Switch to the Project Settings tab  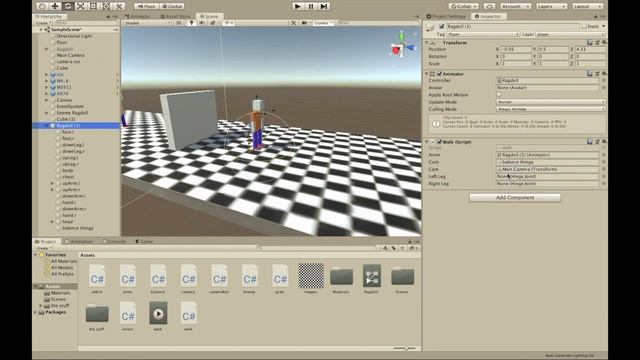tap(446, 16)
